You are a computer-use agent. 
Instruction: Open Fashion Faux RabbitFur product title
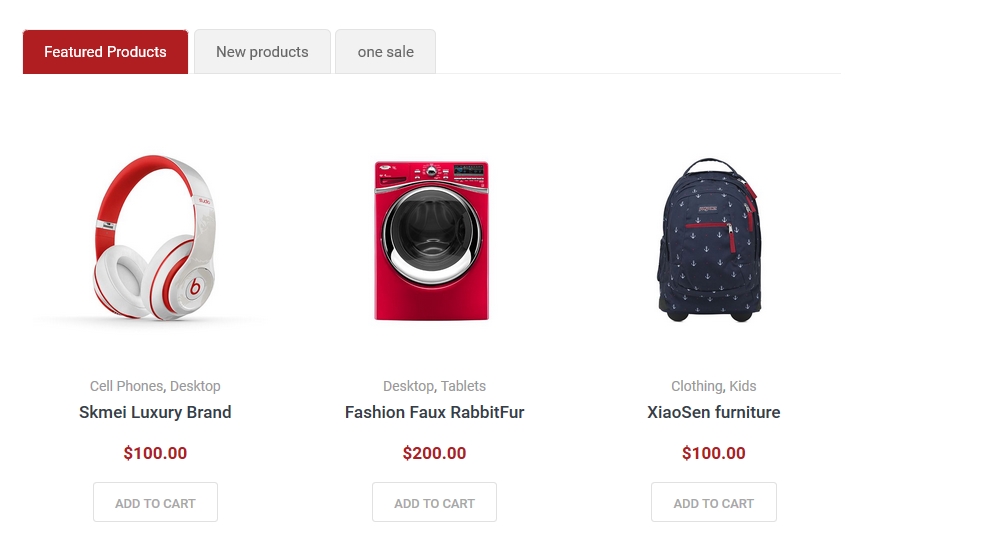434,412
